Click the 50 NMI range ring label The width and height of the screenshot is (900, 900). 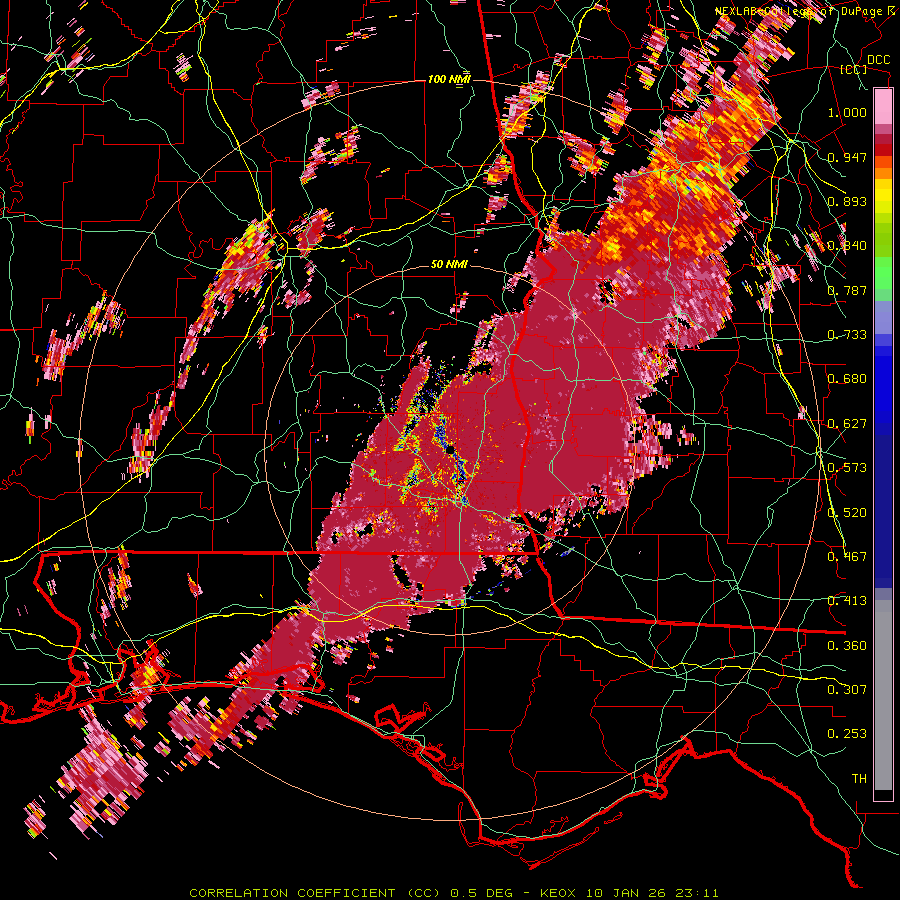coord(449,264)
